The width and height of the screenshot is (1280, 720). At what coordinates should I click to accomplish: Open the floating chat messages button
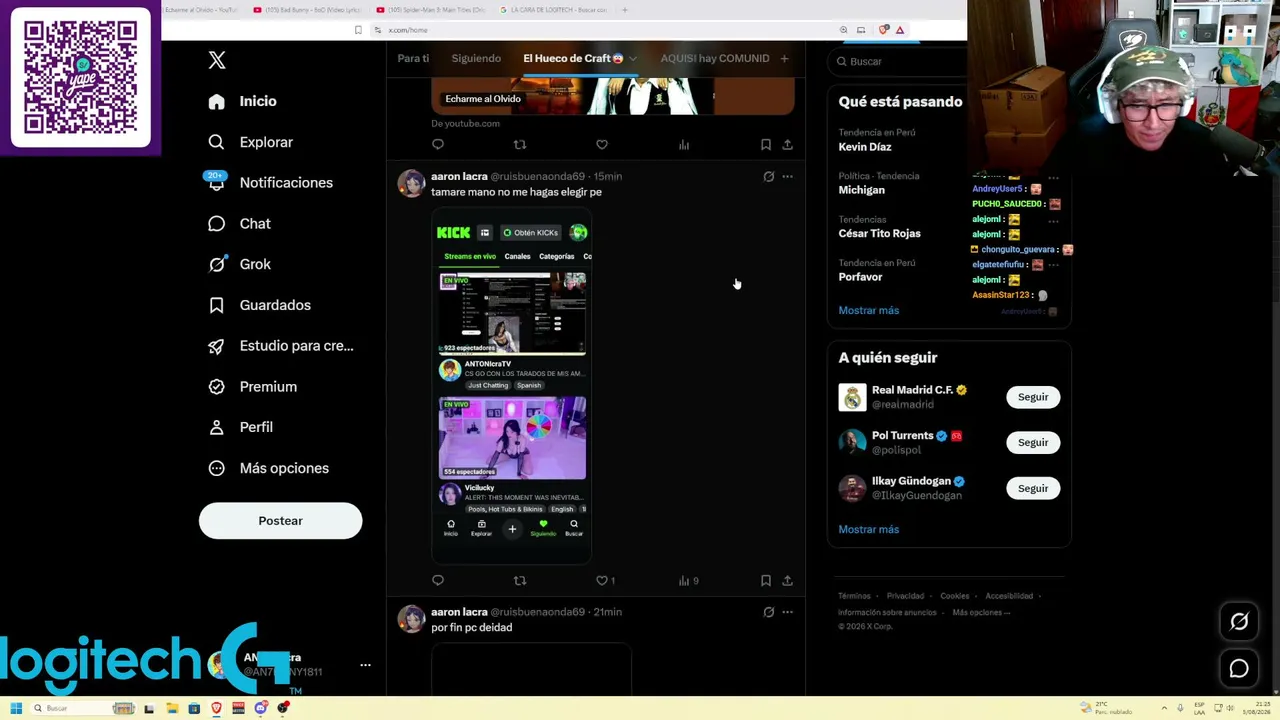pos(1239,669)
